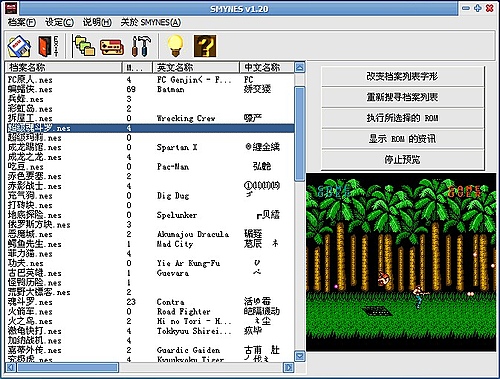This screenshot has height=379, width=500.
Task: Open the 设定(C) menu
Action: tap(59, 22)
